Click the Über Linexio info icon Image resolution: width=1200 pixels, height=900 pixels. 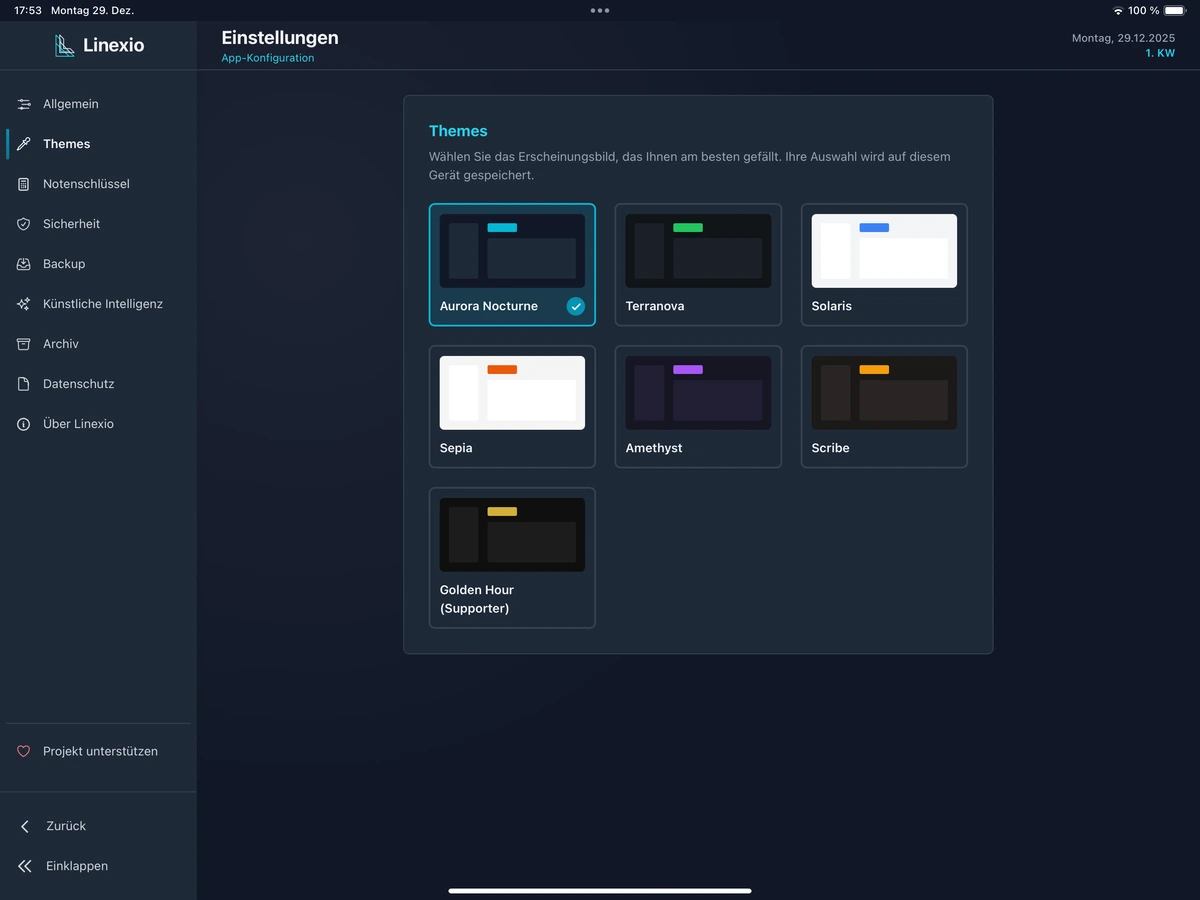click(22, 424)
